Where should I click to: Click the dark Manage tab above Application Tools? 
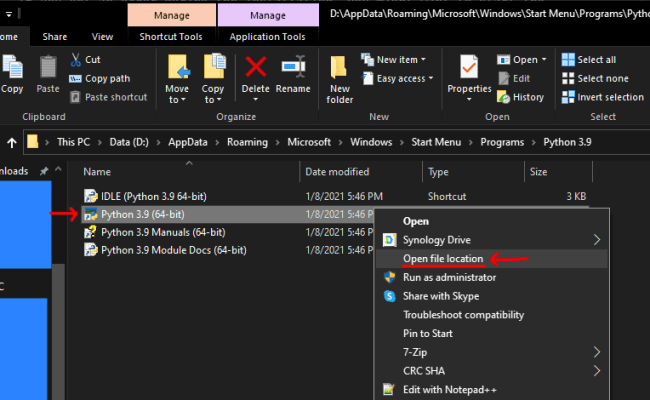(x=268, y=15)
